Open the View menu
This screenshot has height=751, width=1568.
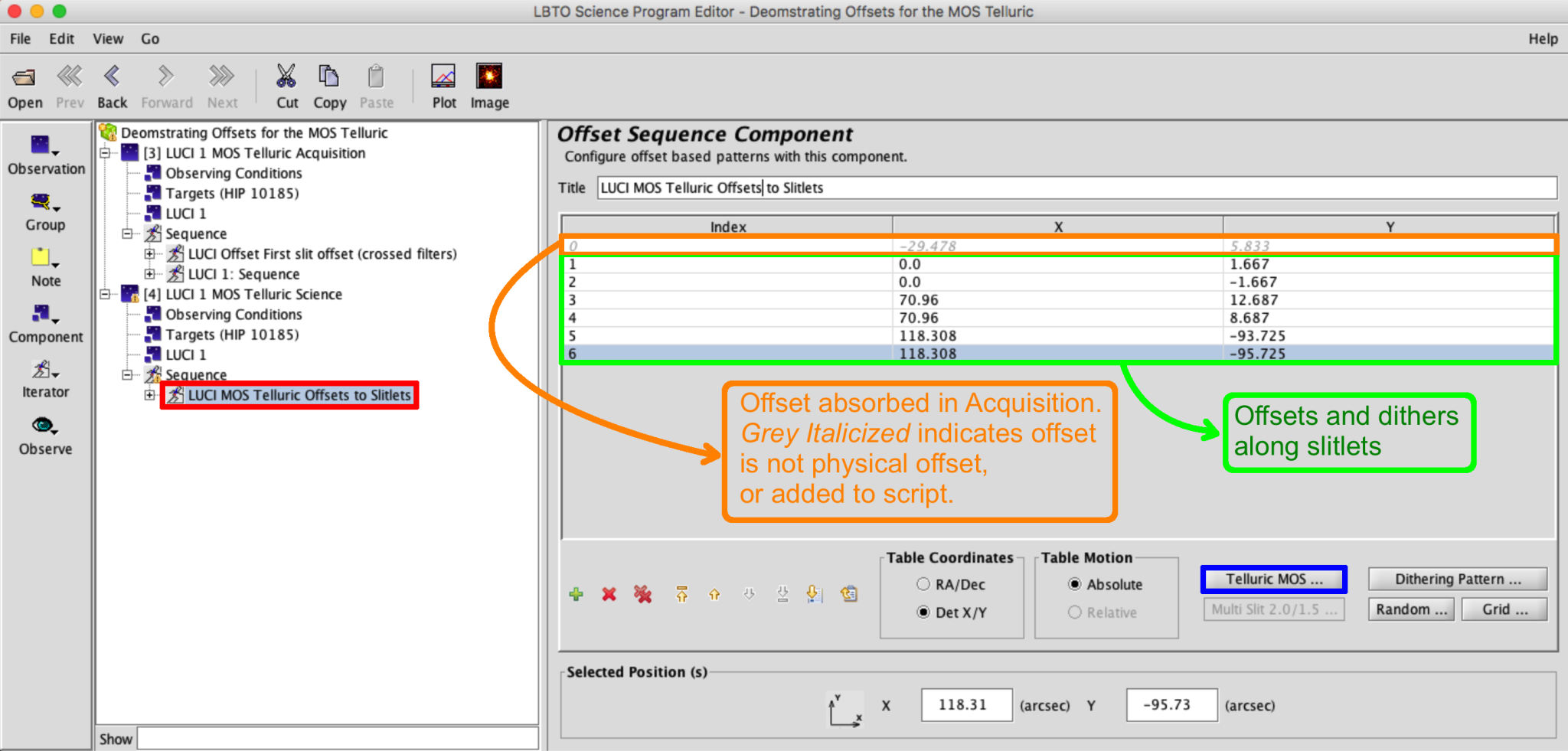pyautogui.click(x=108, y=39)
